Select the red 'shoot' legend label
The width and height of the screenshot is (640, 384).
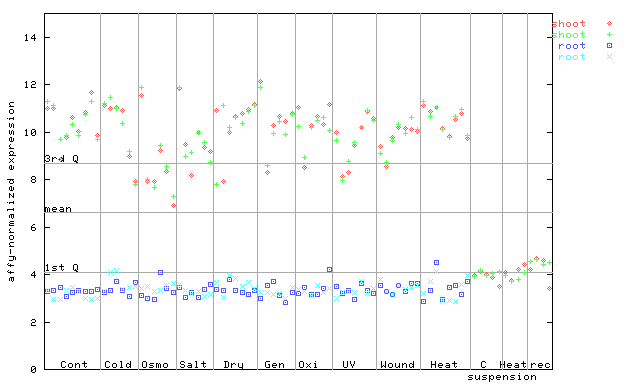click(569, 24)
